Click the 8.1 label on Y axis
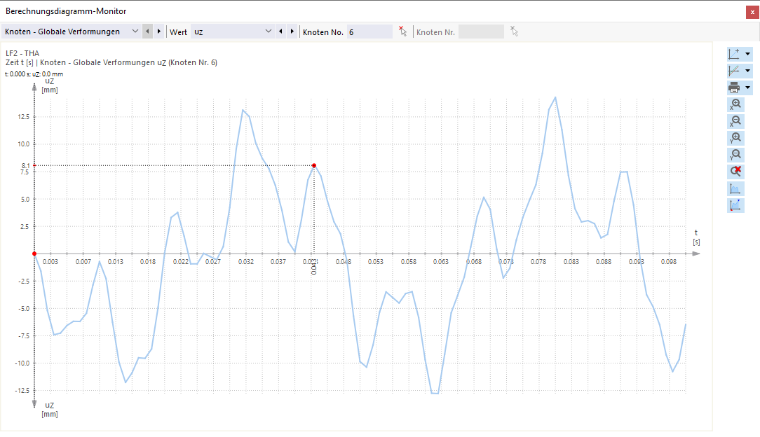Screen dimensions: 760x437 click(25, 166)
